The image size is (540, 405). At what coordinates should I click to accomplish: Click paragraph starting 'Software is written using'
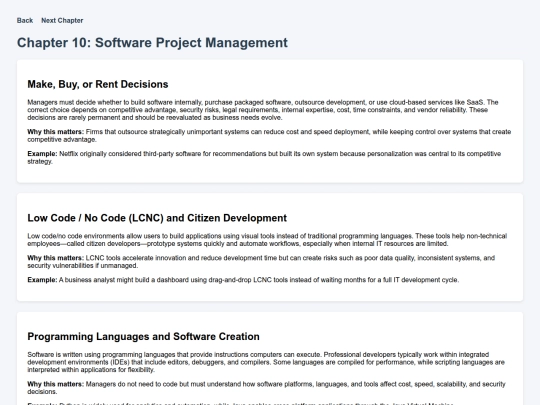coord(266,362)
